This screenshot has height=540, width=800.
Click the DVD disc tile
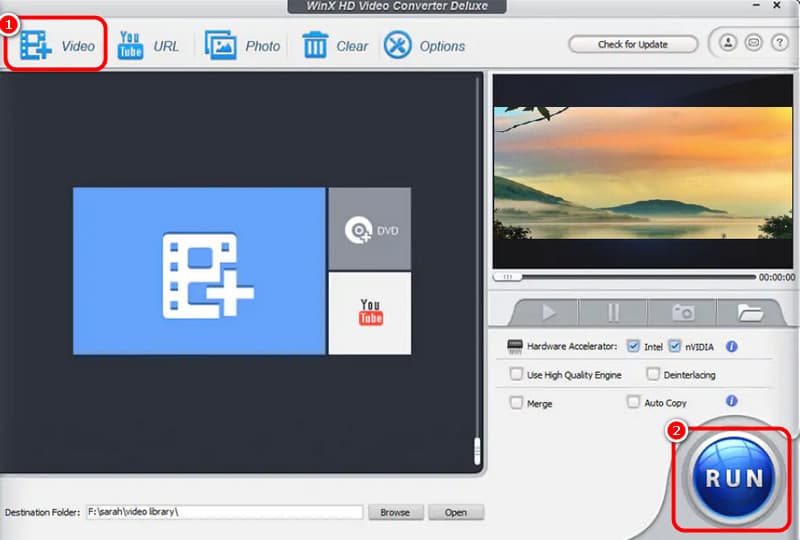click(369, 230)
